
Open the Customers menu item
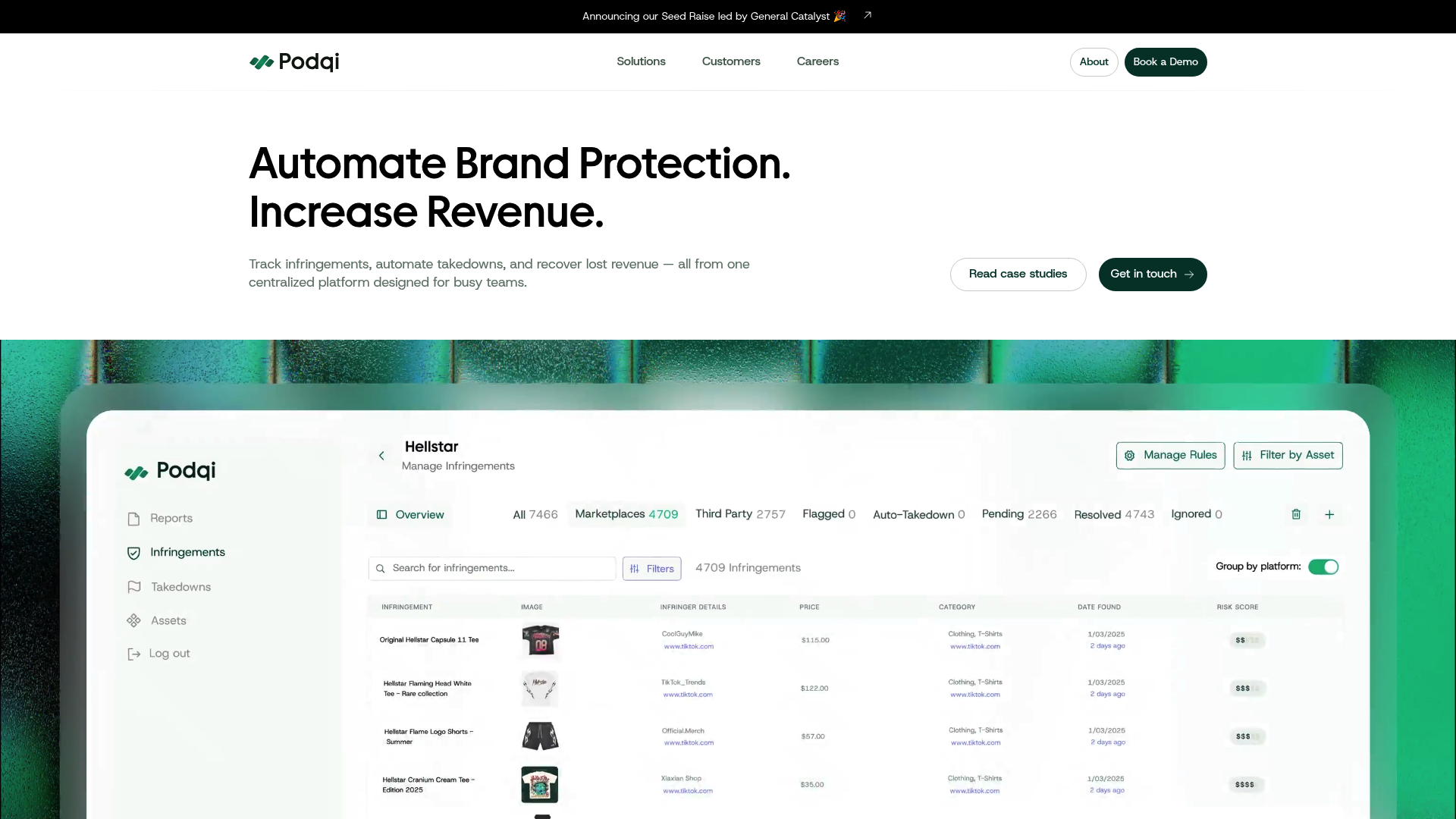pyautogui.click(x=731, y=61)
